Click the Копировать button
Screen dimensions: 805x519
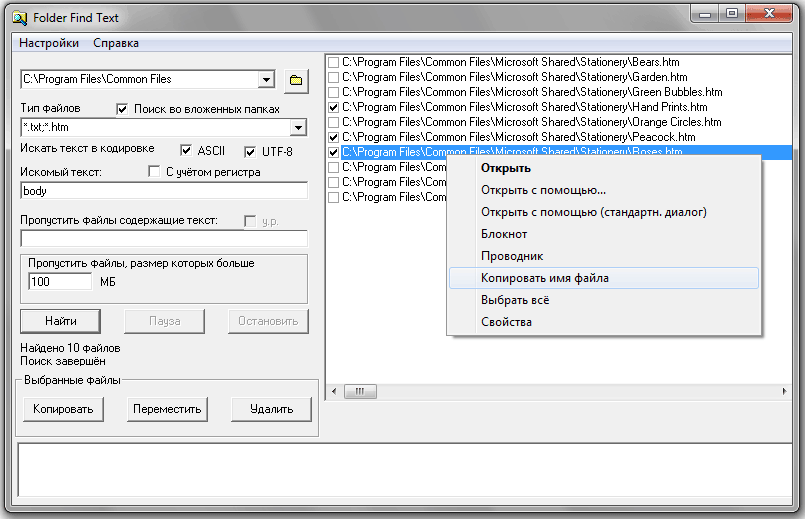click(63, 409)
